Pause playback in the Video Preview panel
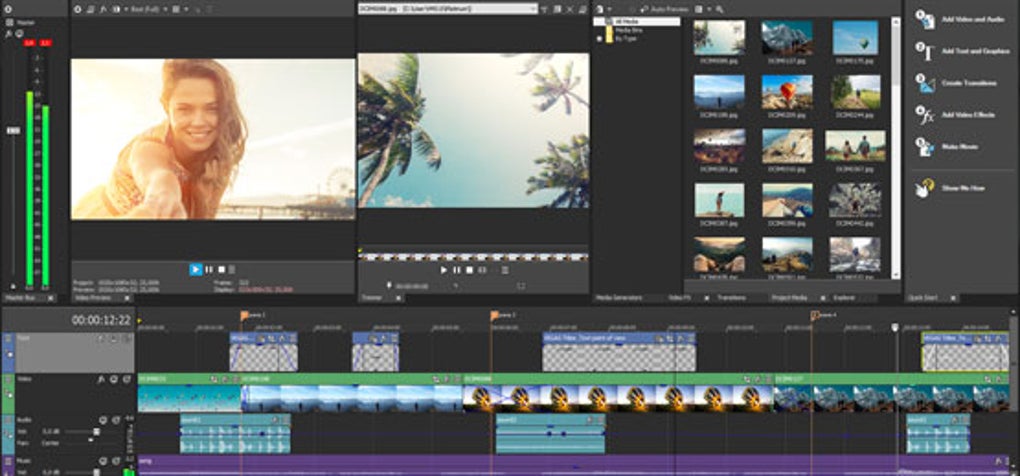Viewport: 1020px width, 476px height. (208, 269)
